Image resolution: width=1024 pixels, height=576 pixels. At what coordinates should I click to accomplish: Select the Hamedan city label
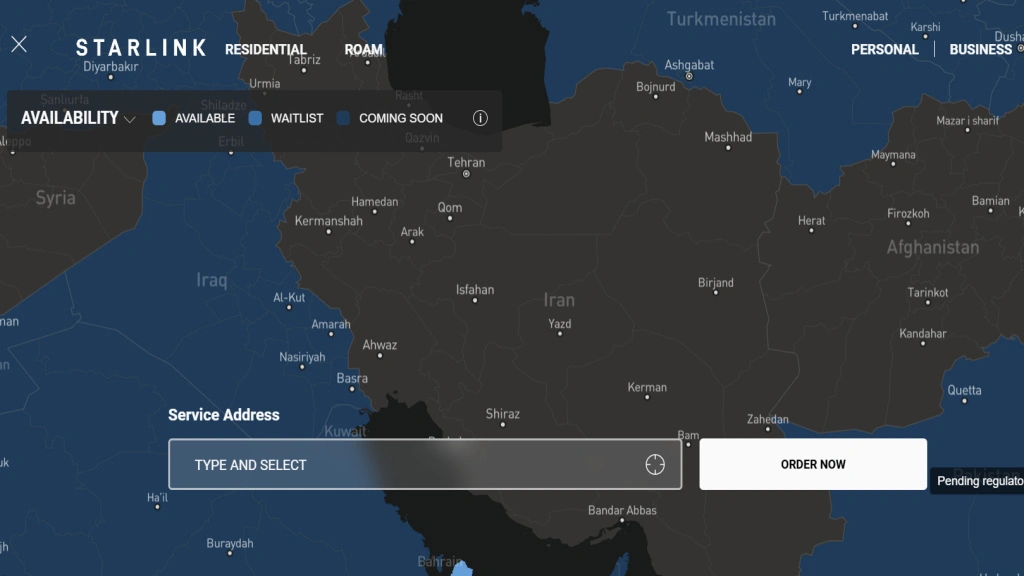(375, 202)
